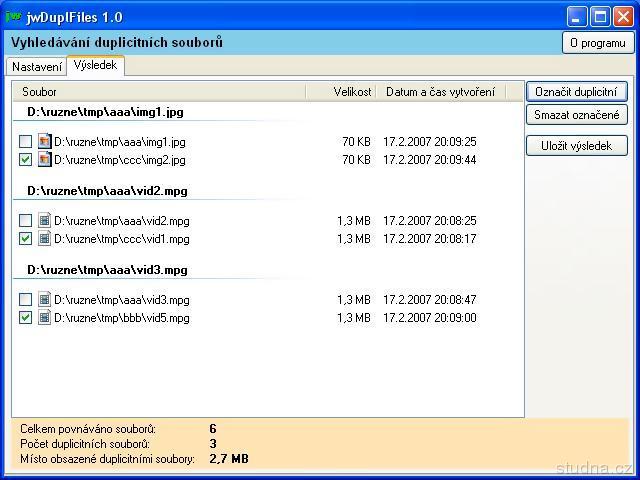The height and width of the screenshot is (480, 640).
Task: Select the group header D:\ruzne\tmp\aaa\vid3.mpg
Action: coord(107,270)
